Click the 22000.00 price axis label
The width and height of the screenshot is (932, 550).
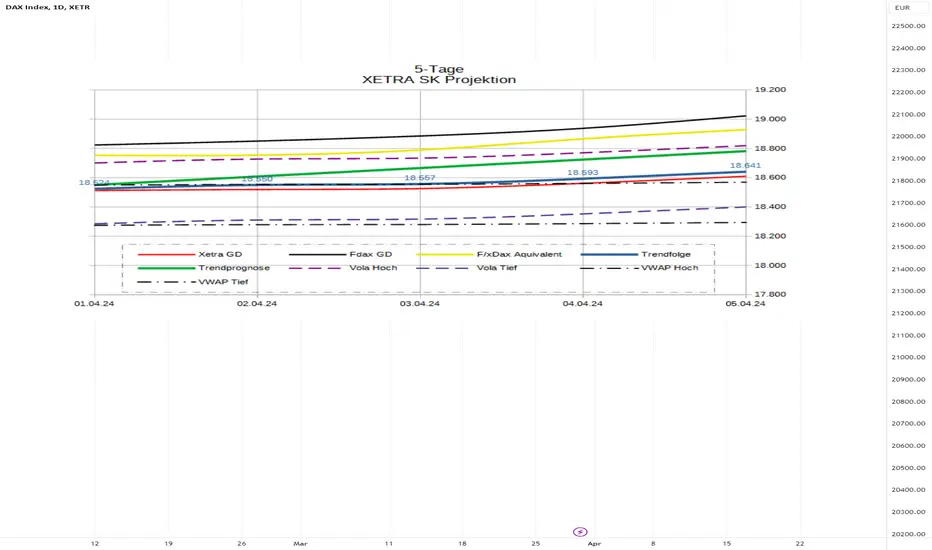908,136
